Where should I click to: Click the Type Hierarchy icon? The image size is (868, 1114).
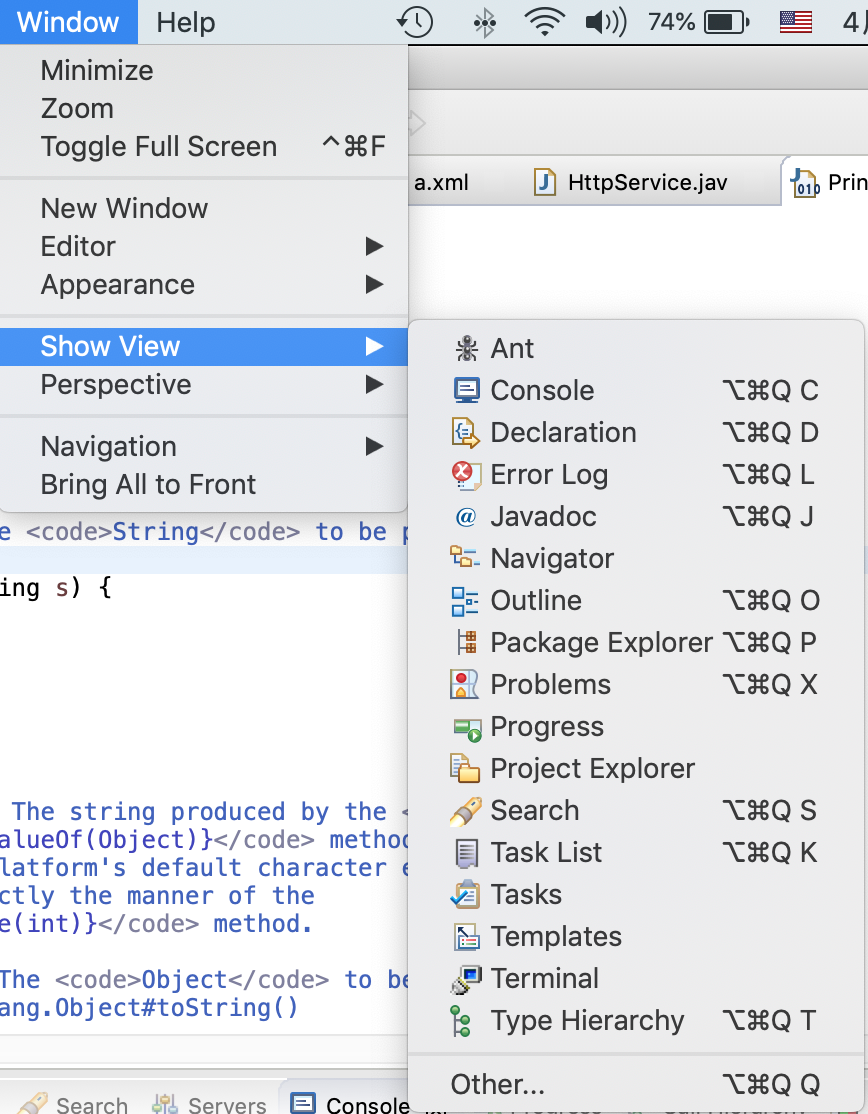pyautogui.click(x=463, y=1021)
